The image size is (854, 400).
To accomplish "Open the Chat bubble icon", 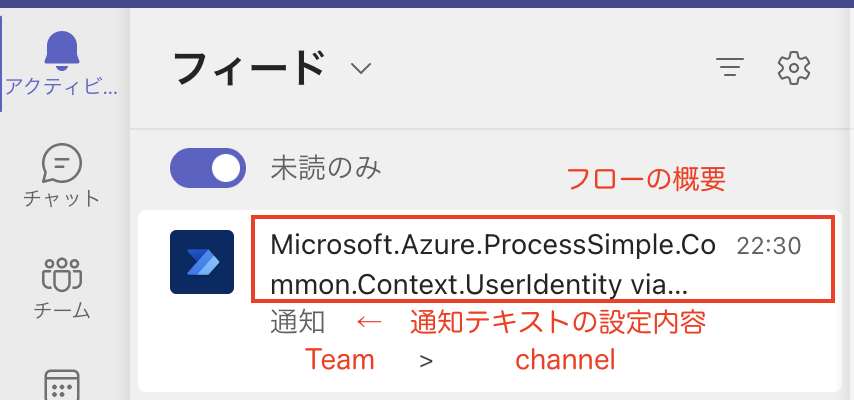I will 62,163.
